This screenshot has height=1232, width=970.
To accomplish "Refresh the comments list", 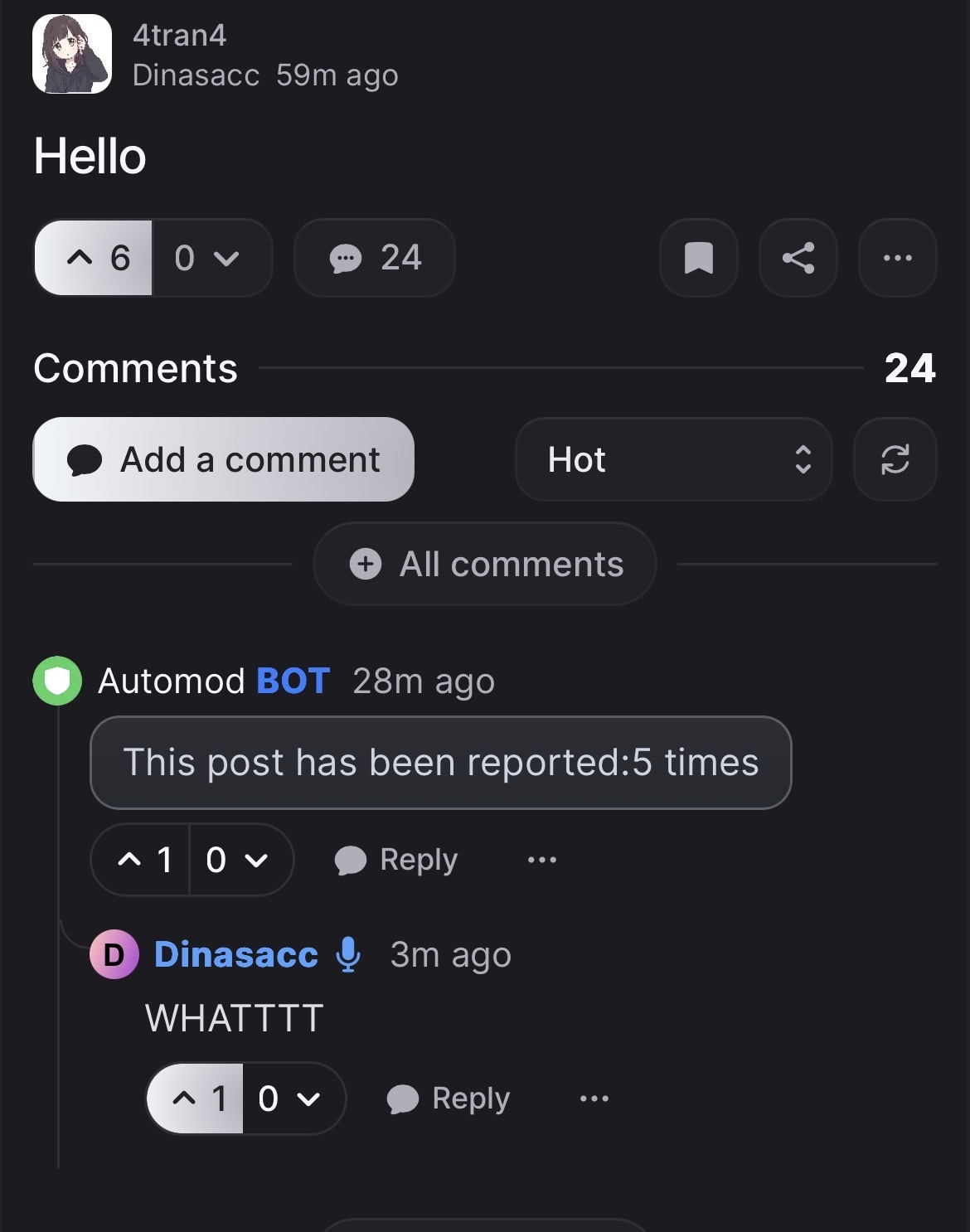I will [x=895, y=459].
